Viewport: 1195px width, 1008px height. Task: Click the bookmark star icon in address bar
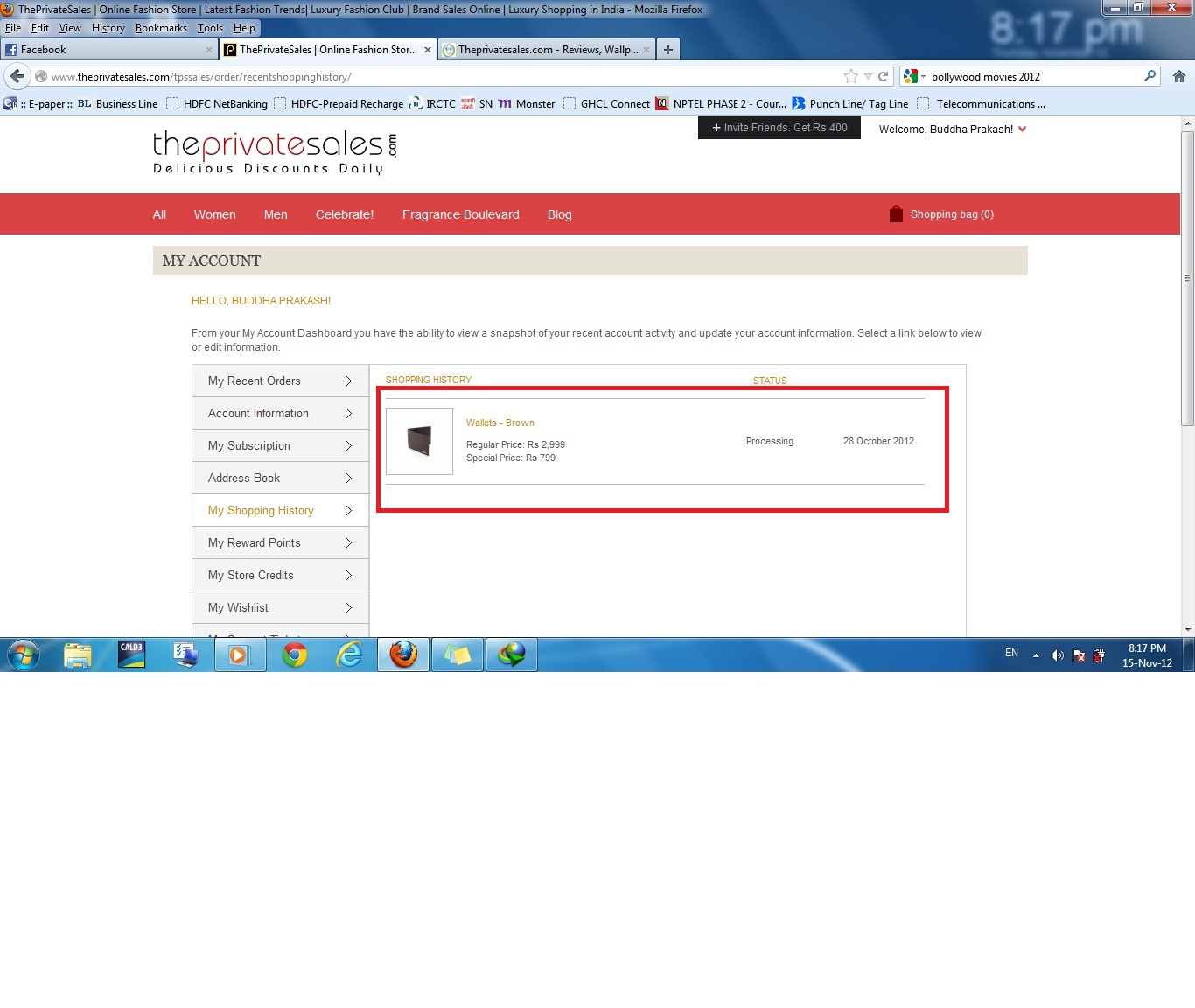[850, 77]
